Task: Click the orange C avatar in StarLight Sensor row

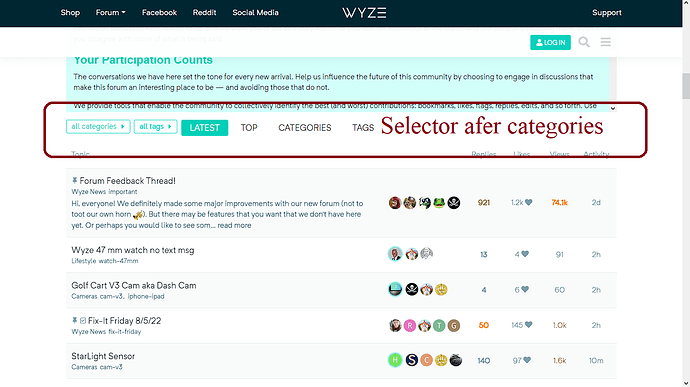Action: [426, 360]
